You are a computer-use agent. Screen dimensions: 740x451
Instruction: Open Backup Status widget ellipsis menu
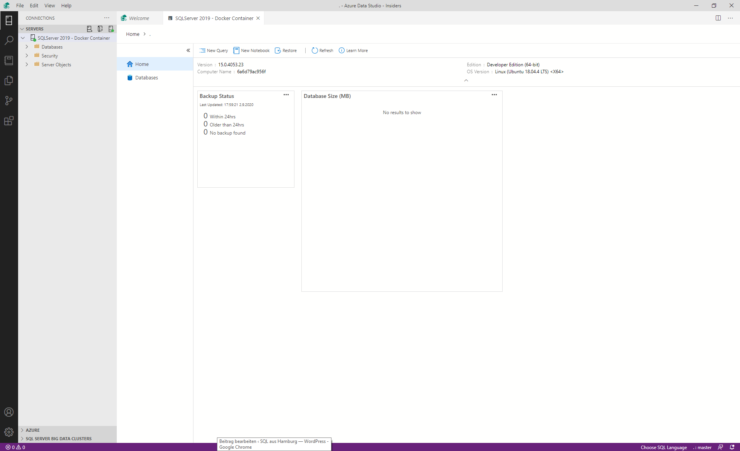(286, 95)
